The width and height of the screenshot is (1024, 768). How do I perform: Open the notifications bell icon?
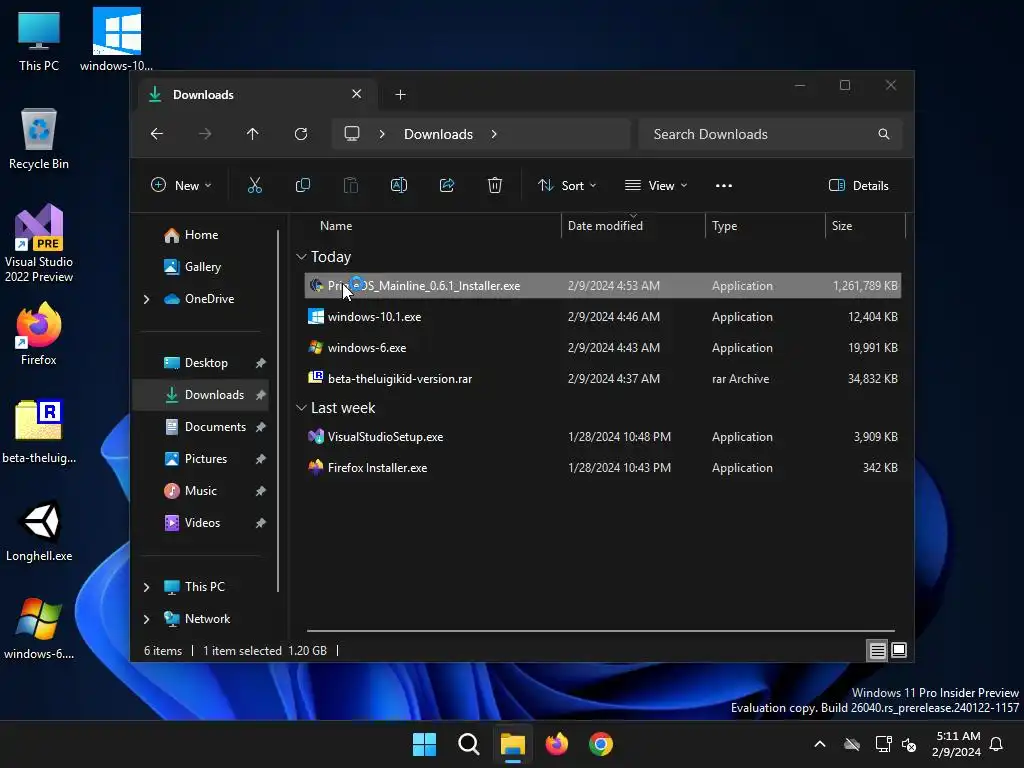(996, 744)
